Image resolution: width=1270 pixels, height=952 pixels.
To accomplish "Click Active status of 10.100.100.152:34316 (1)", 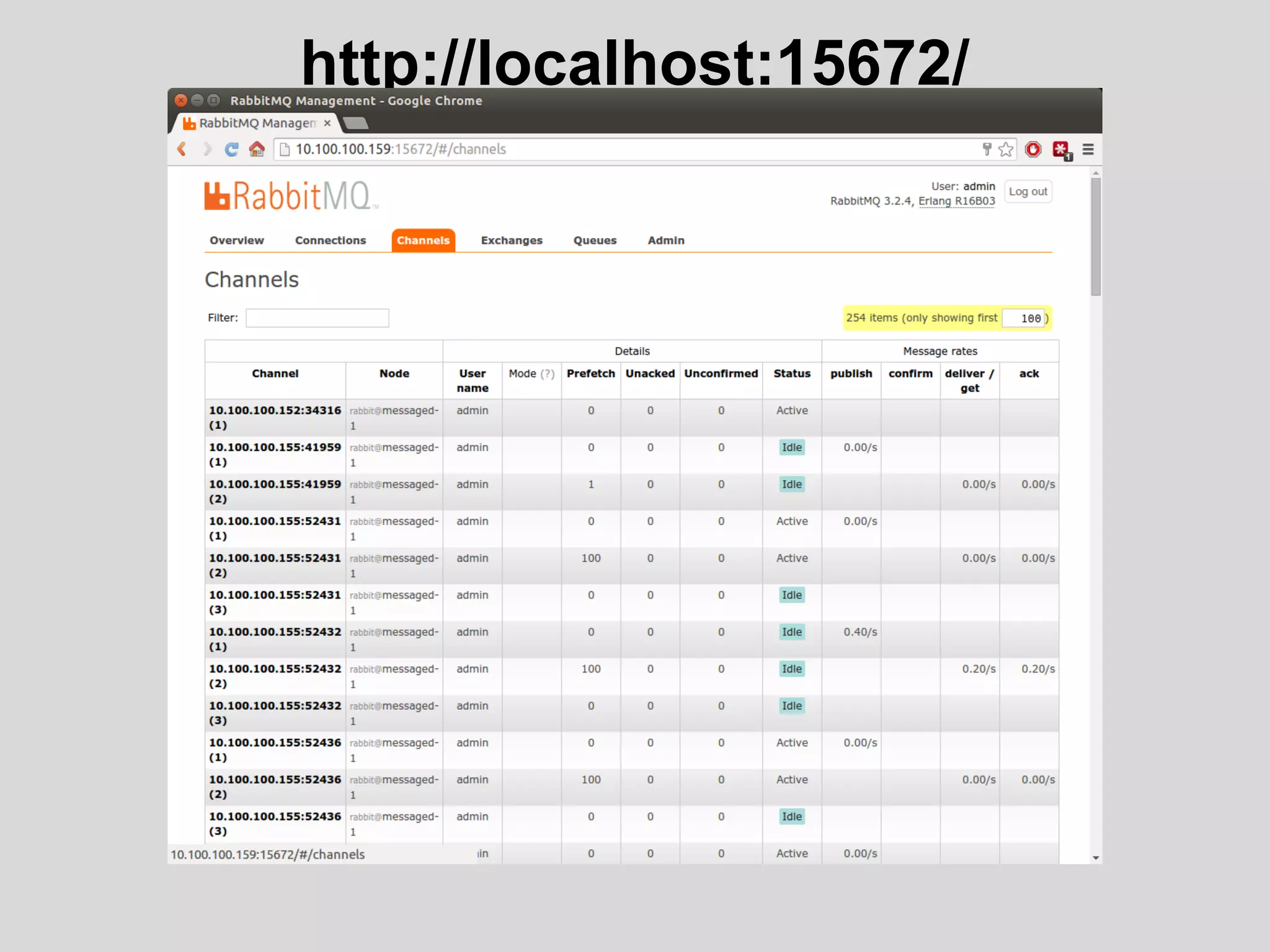I will (x=792, y=410).
